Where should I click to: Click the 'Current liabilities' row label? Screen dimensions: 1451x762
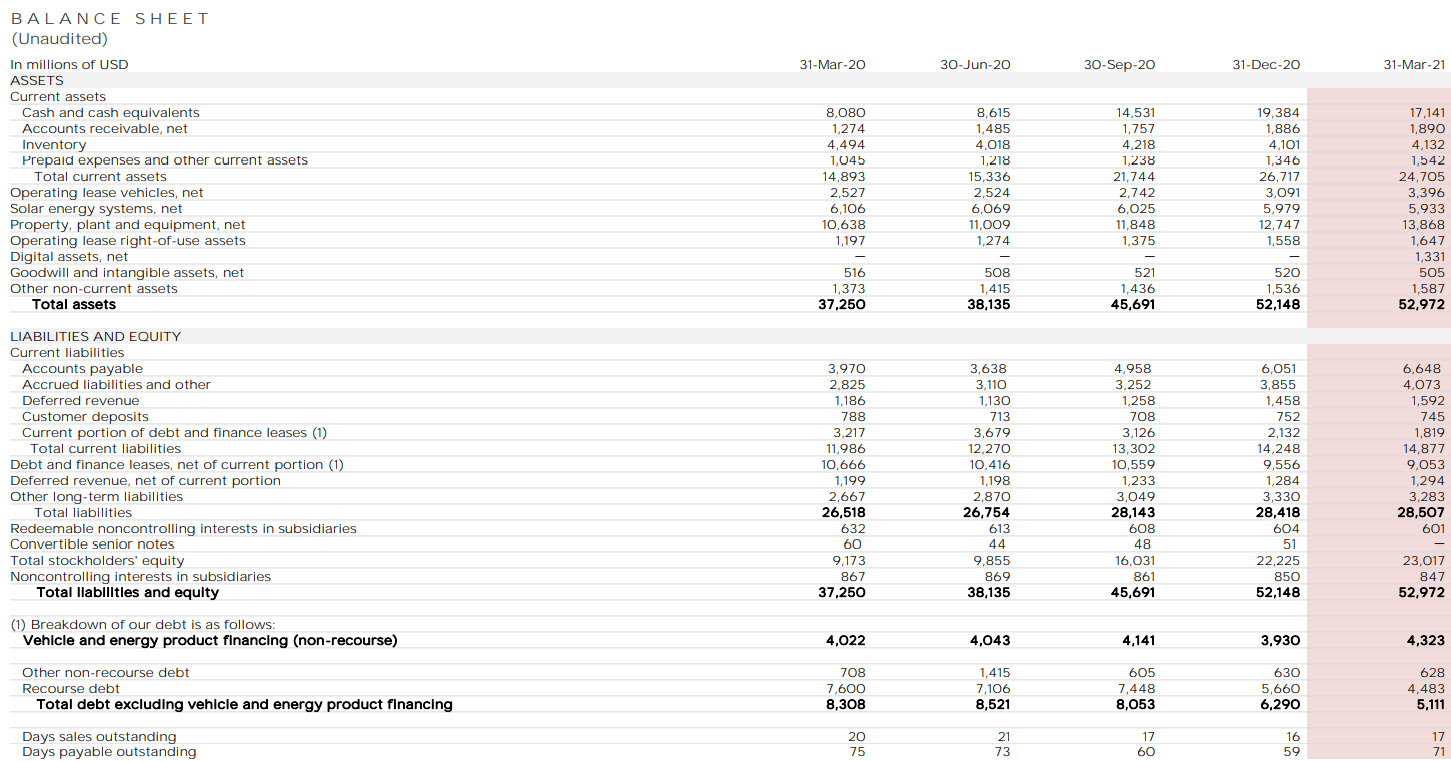[x=67, y=352]
